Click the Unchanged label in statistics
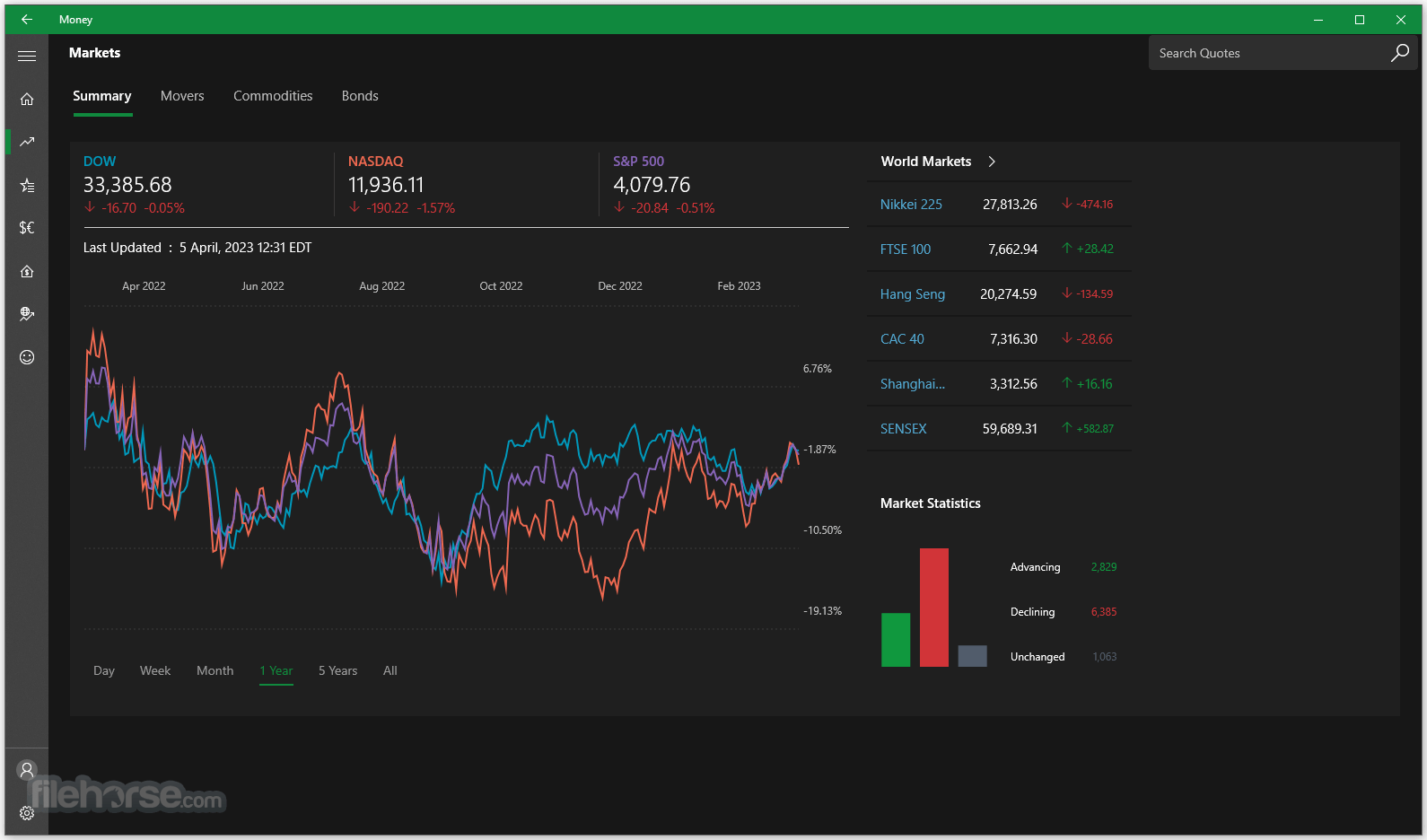The width and height of the screenshot is (1427, 840). 1037,657
